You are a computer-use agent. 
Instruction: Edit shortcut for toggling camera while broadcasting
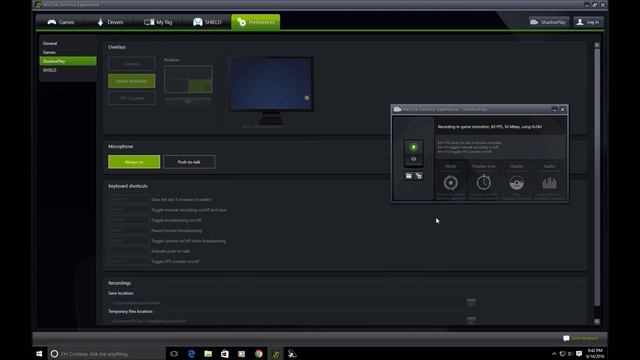pyautogui.click(x=129, y=241)
